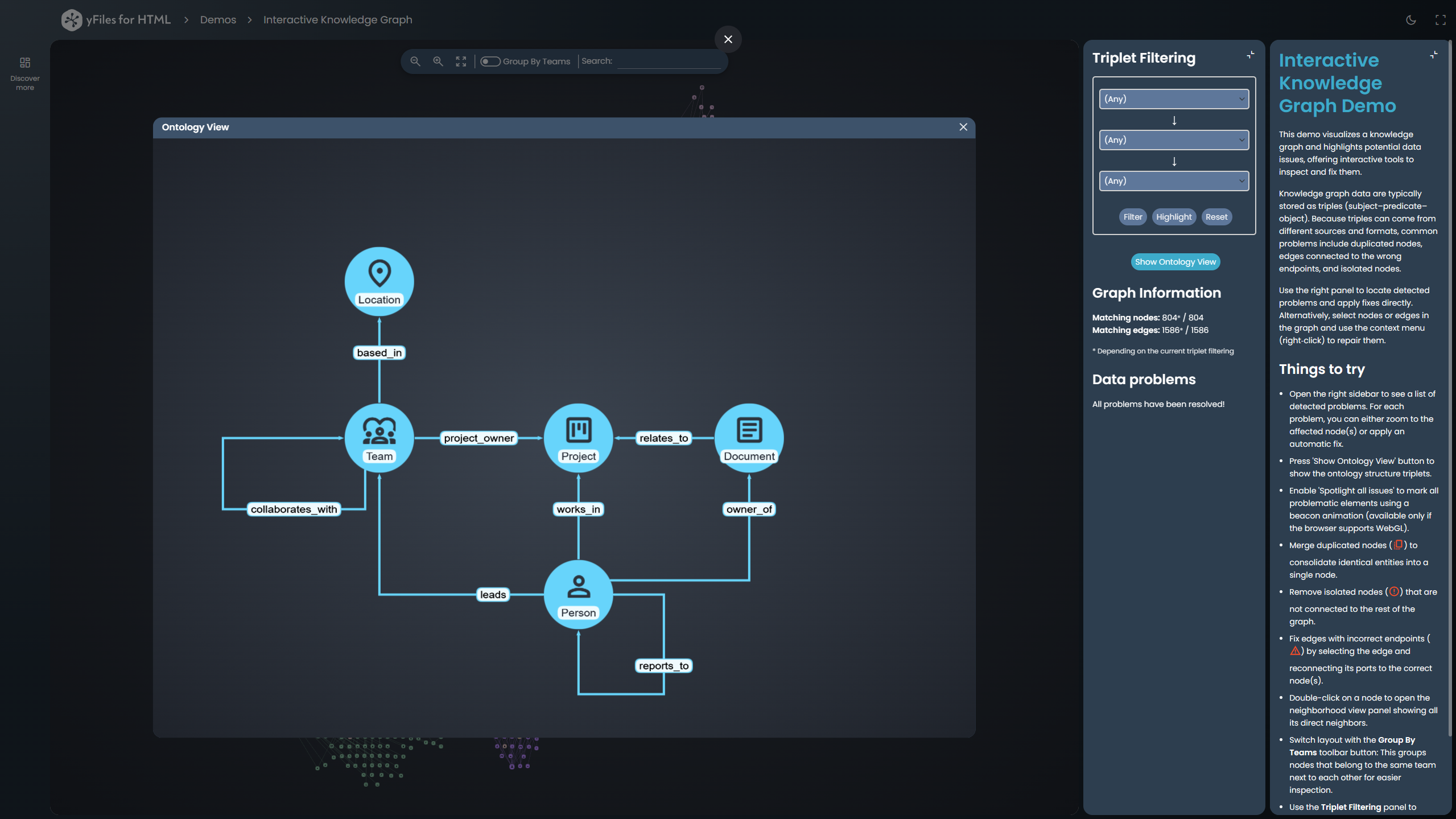This screenshot has width=1456, height=819.
Task: Toggle the Group By Teams switch
Action: tap(490, 61)
